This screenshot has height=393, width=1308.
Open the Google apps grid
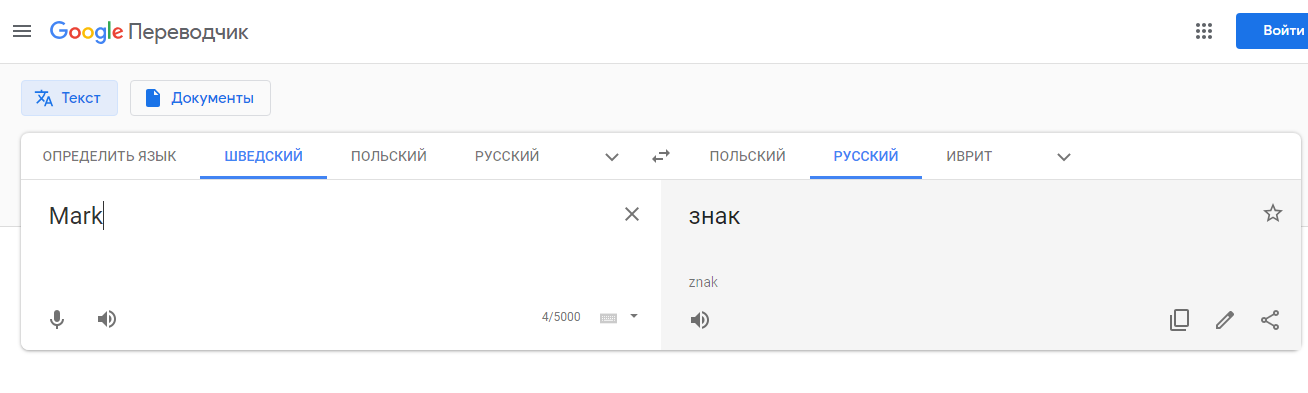point(1204,31)
